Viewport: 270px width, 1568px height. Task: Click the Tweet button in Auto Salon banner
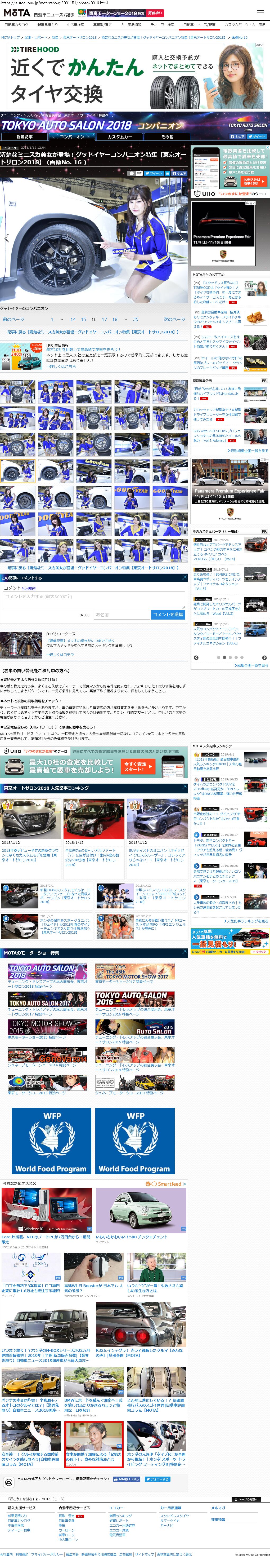click(258, 136)
